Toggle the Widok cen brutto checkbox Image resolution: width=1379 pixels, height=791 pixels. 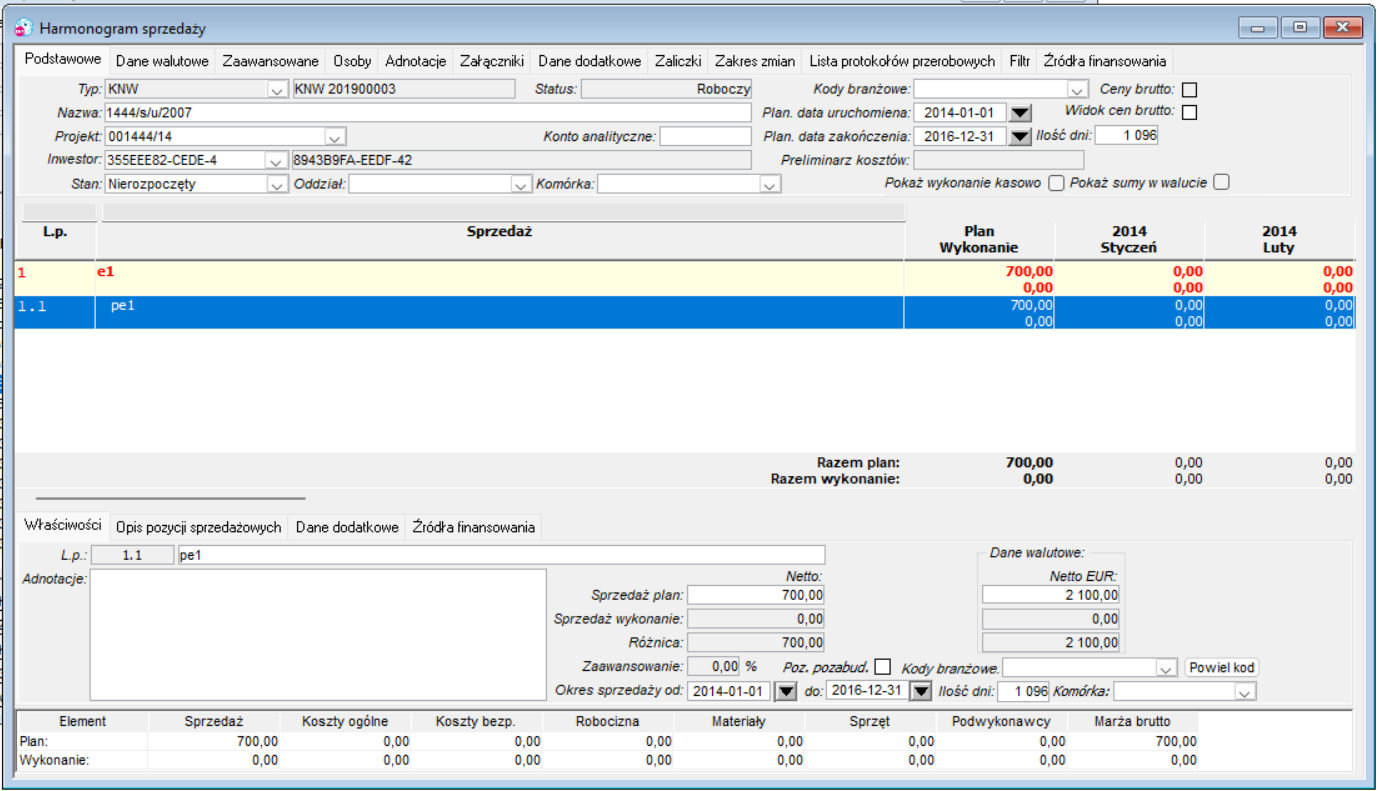pyautogui.click(x=1189, y=112)
